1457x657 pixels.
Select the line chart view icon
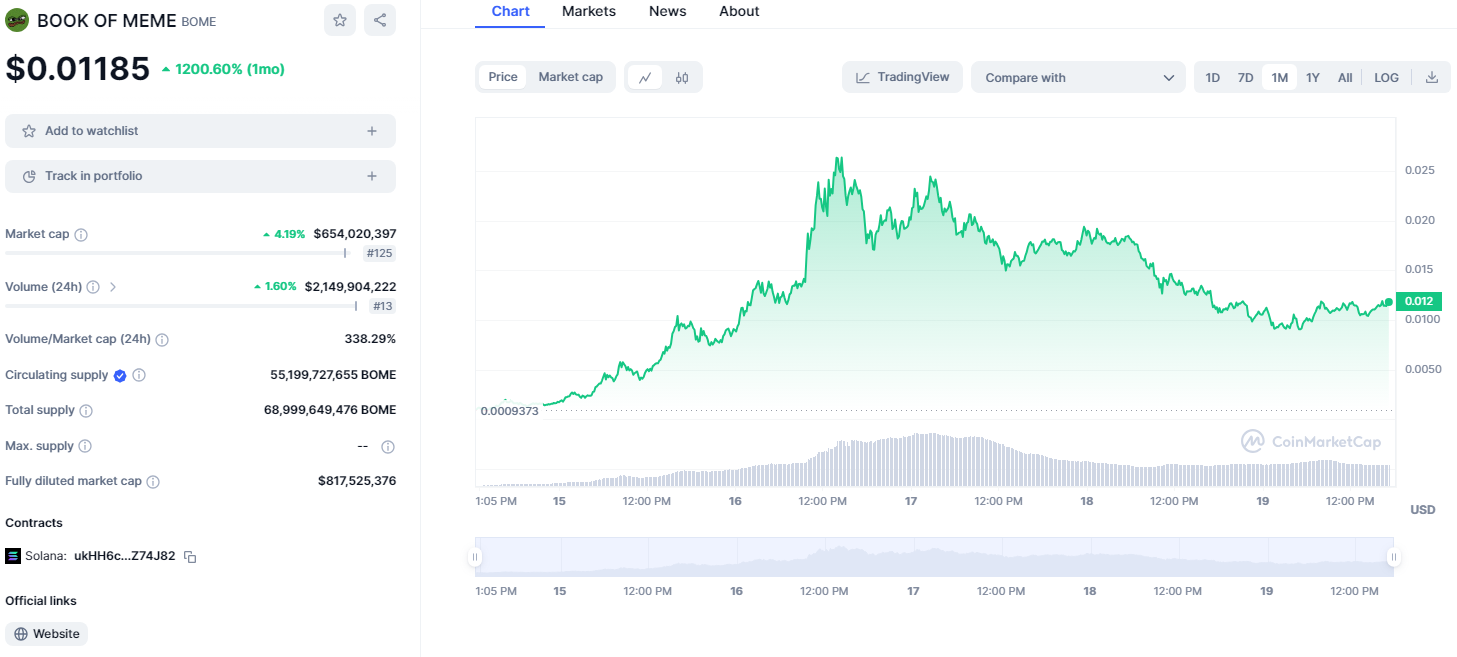(645, 77)
